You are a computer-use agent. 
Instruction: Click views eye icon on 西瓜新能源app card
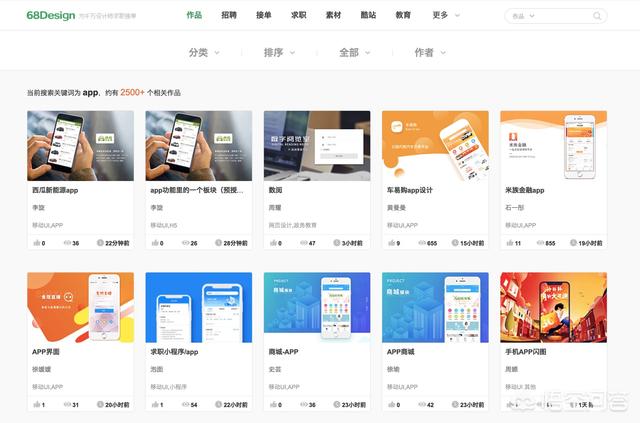click(x=67, y=243)
